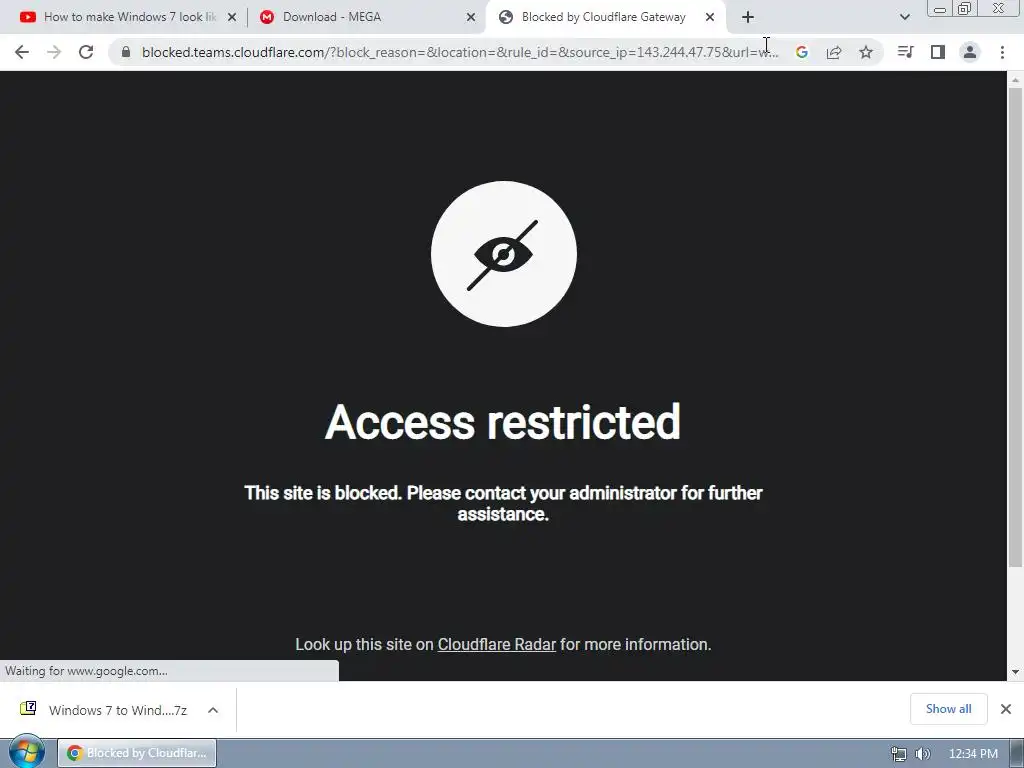Go back using the browser back arrow
Image resolution: width=1024 pixels, height=768 pixels.
pyautogui.click(x=22, y=52)
